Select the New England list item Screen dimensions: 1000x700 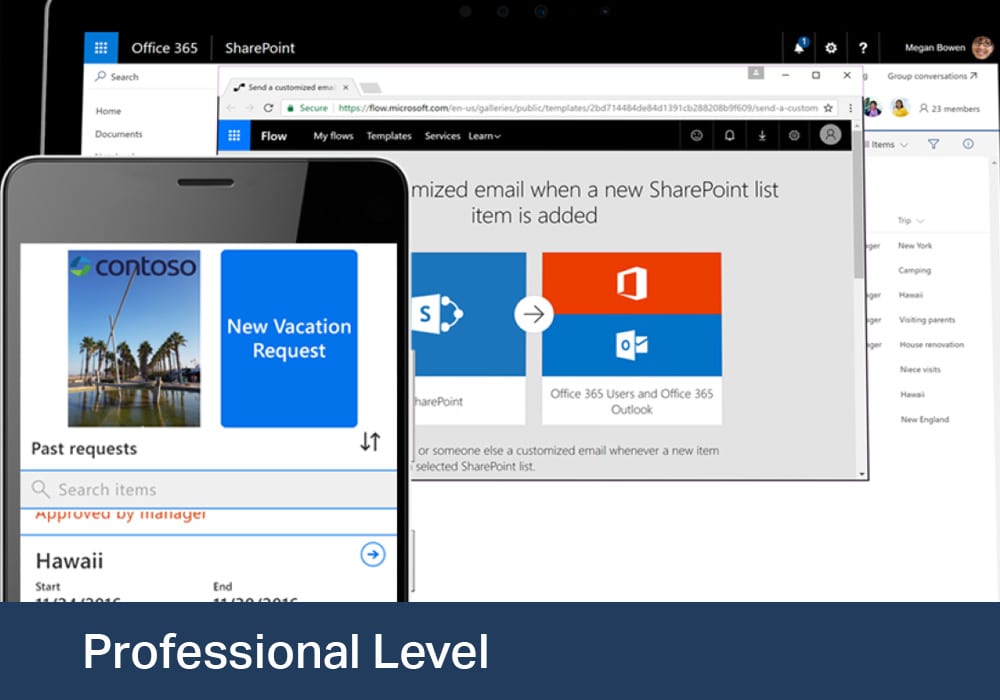tap(925, 419)
